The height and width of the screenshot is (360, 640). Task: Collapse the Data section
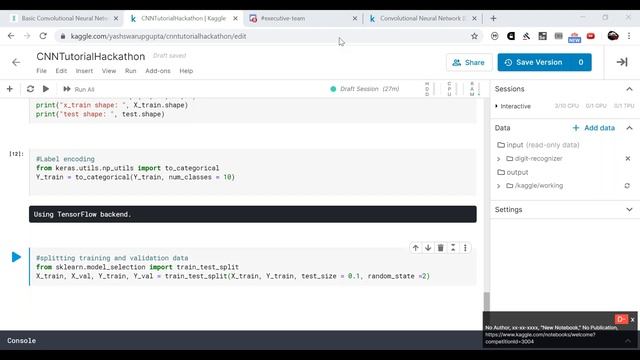click(x=629, y=128)
